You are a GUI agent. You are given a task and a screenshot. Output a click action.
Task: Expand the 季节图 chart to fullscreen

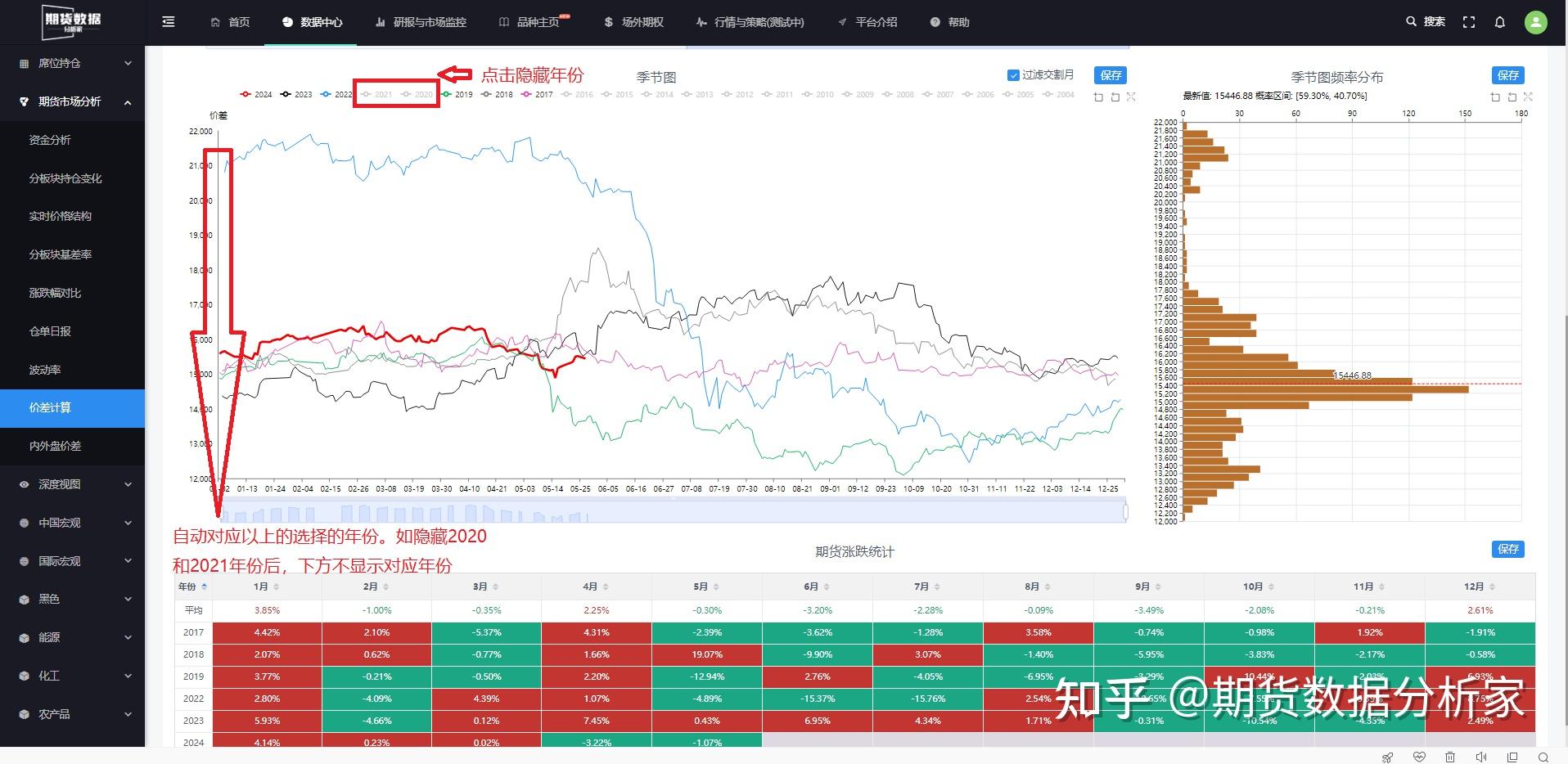coord(1131,97)
